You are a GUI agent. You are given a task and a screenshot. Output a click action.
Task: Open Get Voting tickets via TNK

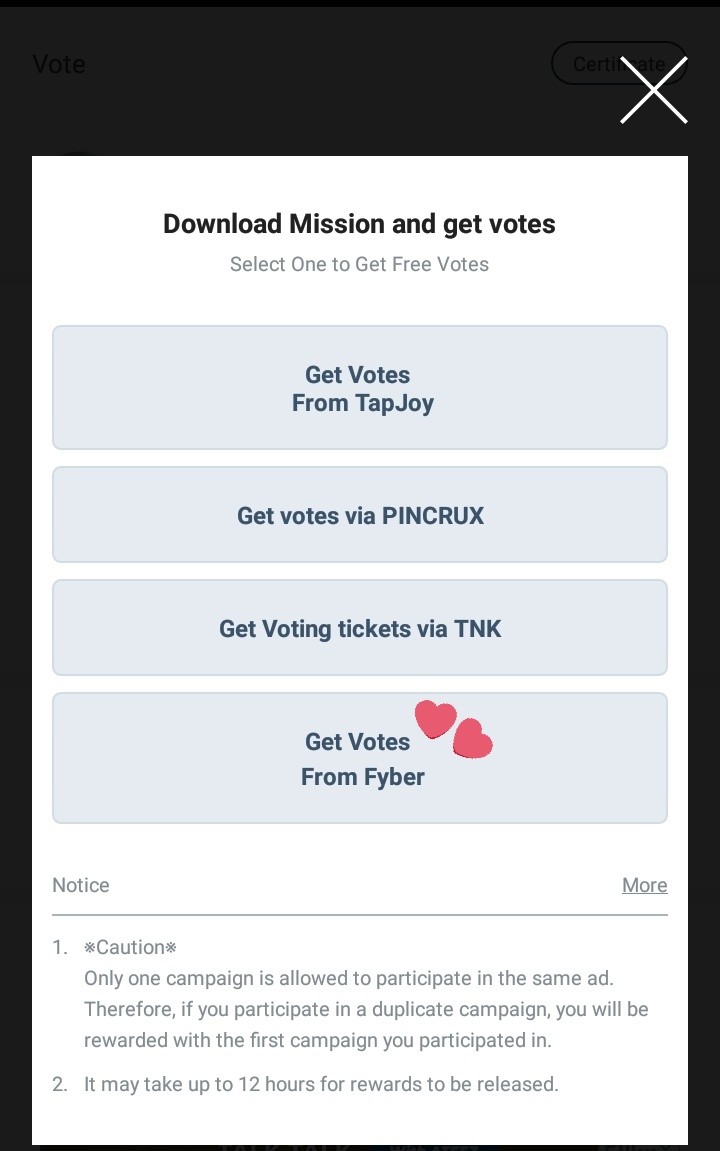[359, 628]
